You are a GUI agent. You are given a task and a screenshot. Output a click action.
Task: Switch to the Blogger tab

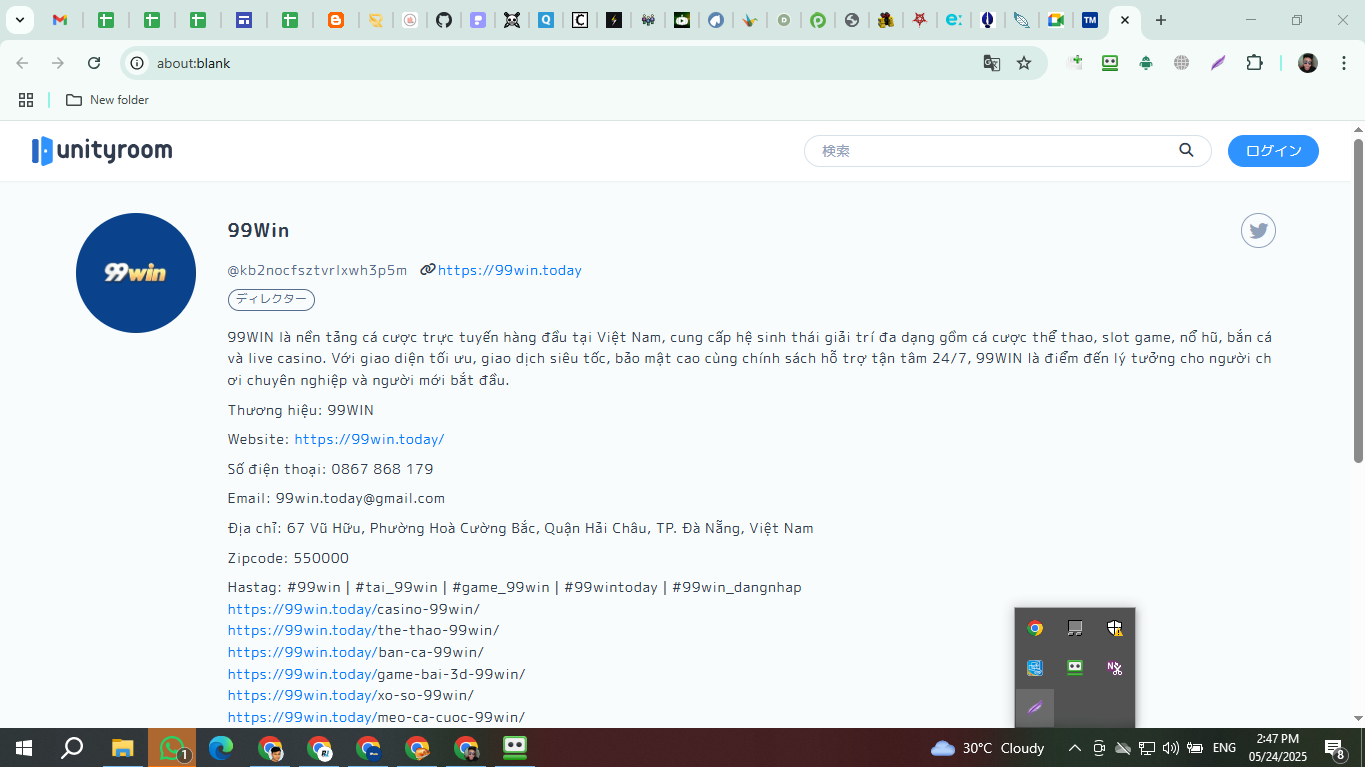[336, 20]
